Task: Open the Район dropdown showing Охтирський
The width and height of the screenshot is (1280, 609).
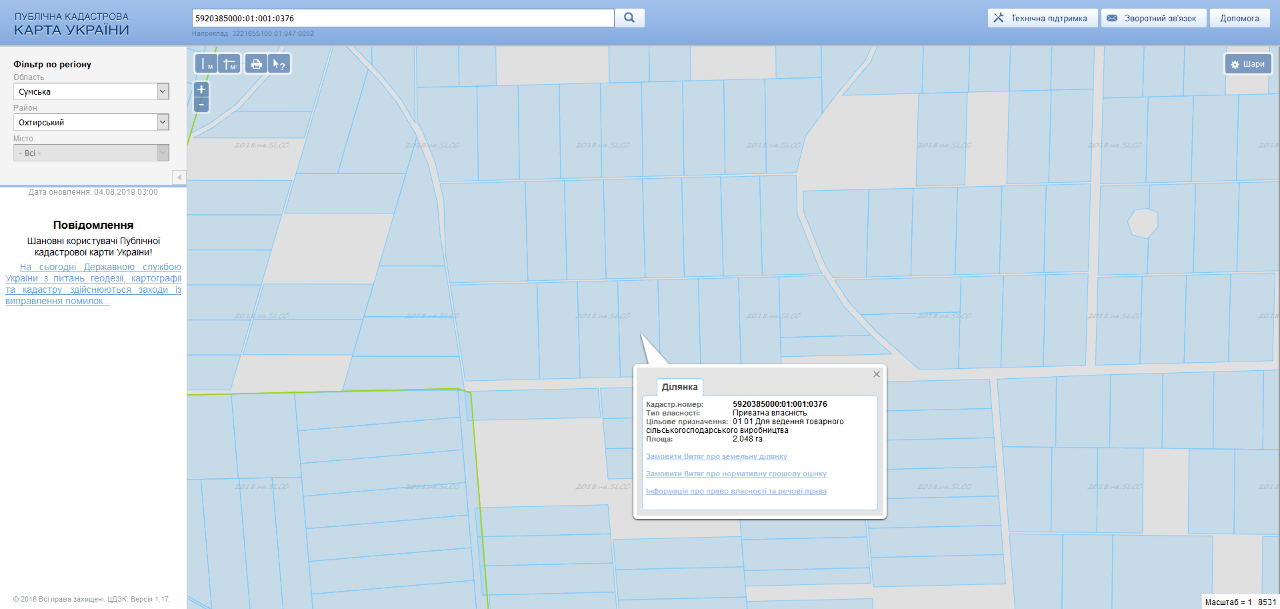Action: 91,122
